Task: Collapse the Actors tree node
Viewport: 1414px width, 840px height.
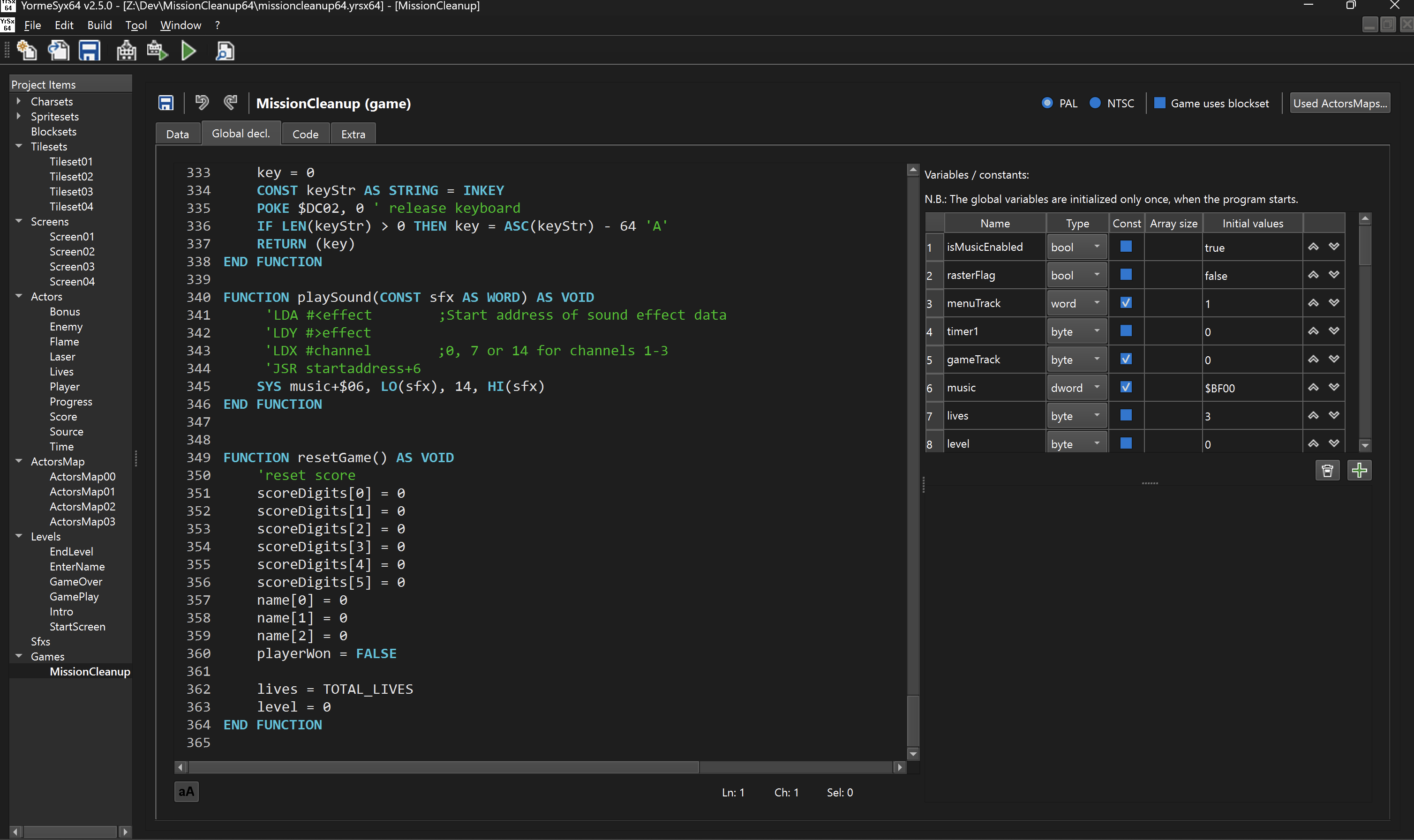Action: [x=19, y=296]
